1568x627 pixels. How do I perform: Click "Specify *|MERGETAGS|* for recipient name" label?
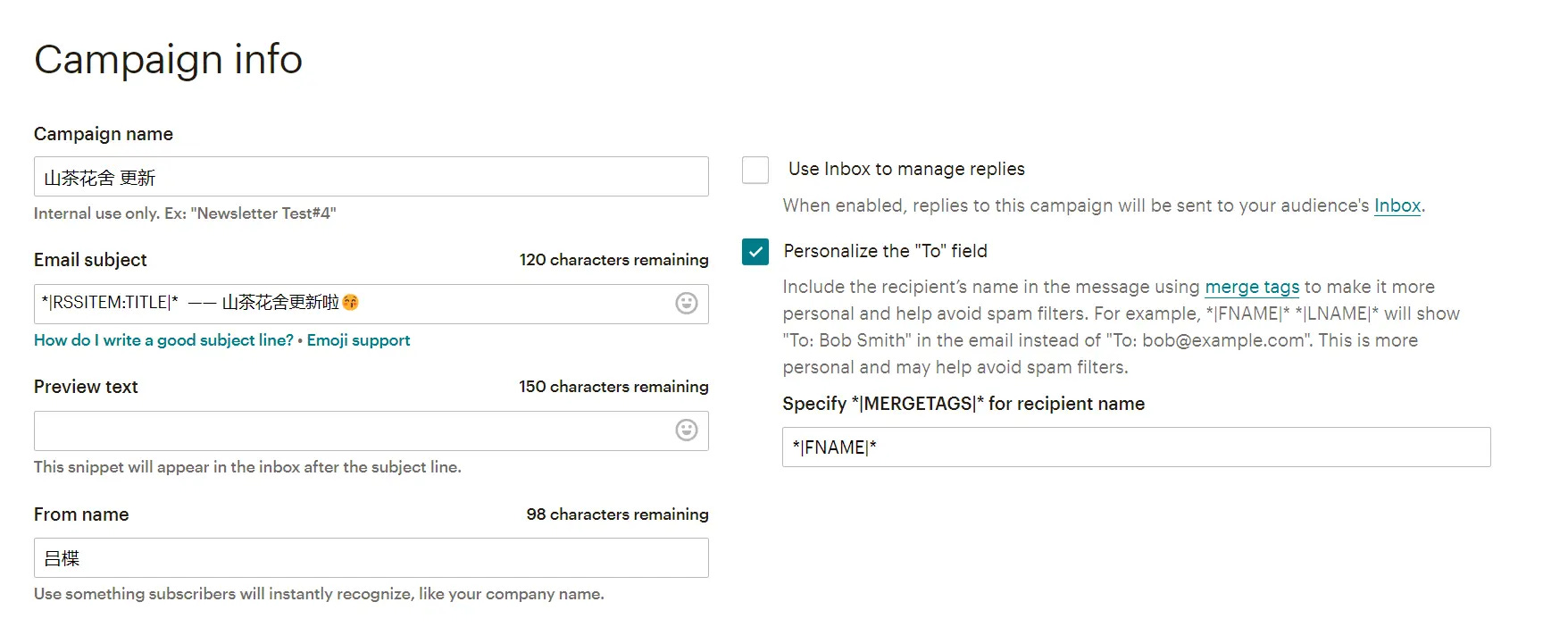point(963,404)
